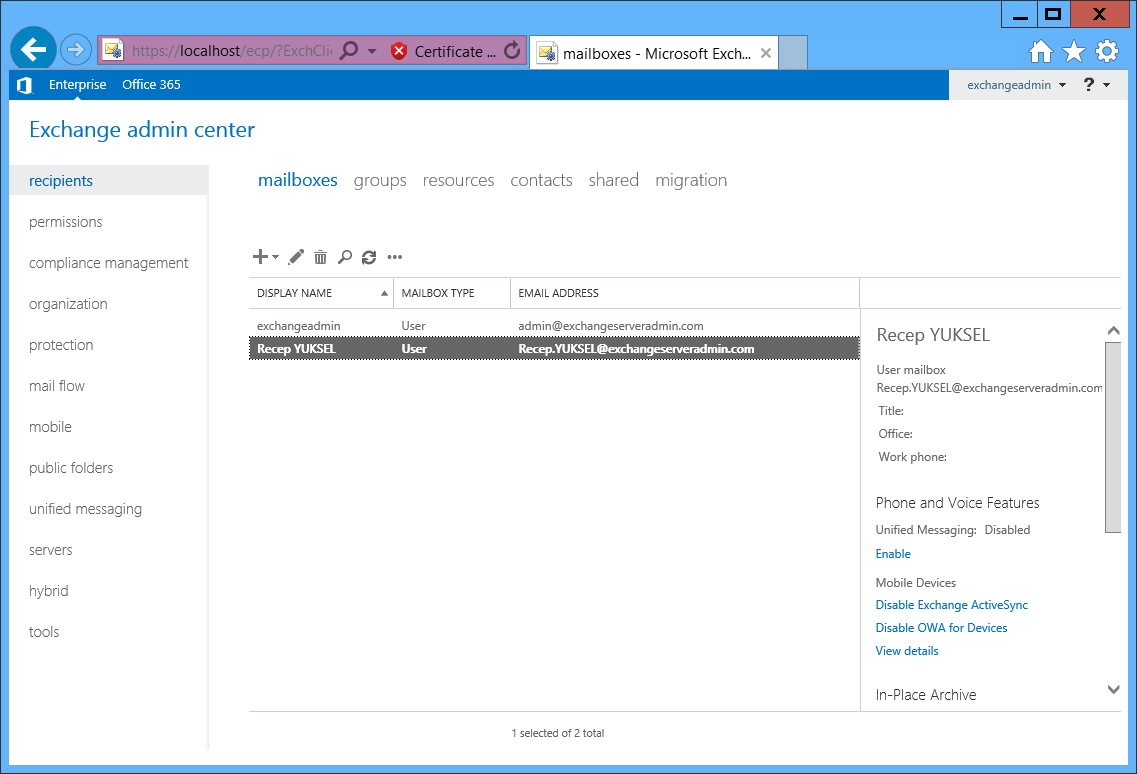Image resolution: width=1137 pixels, height=774 pixels.
Task: Switch to the migration tab
Action: click(691, 181)
